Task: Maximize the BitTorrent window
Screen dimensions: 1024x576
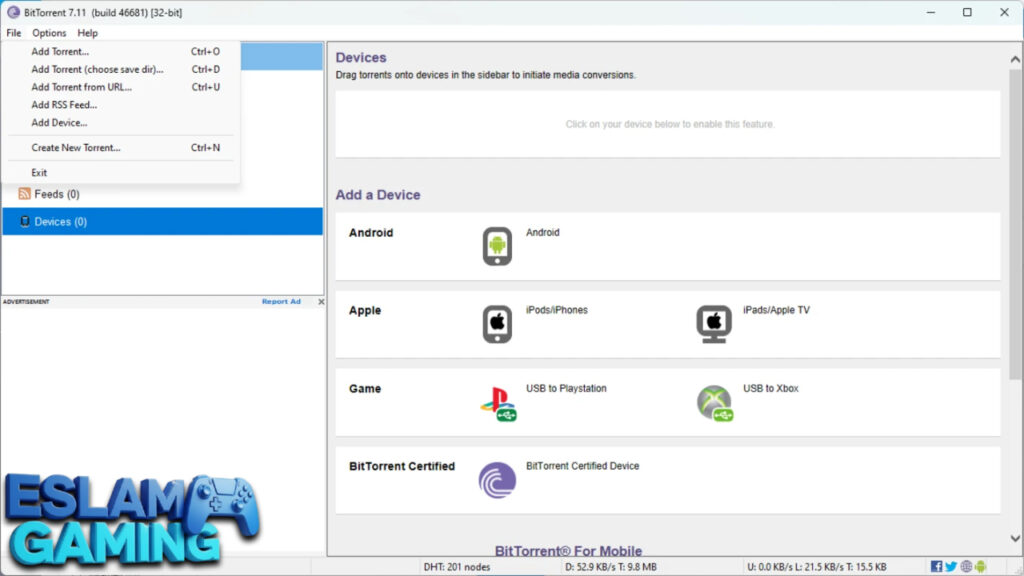Action: point(967,12)
